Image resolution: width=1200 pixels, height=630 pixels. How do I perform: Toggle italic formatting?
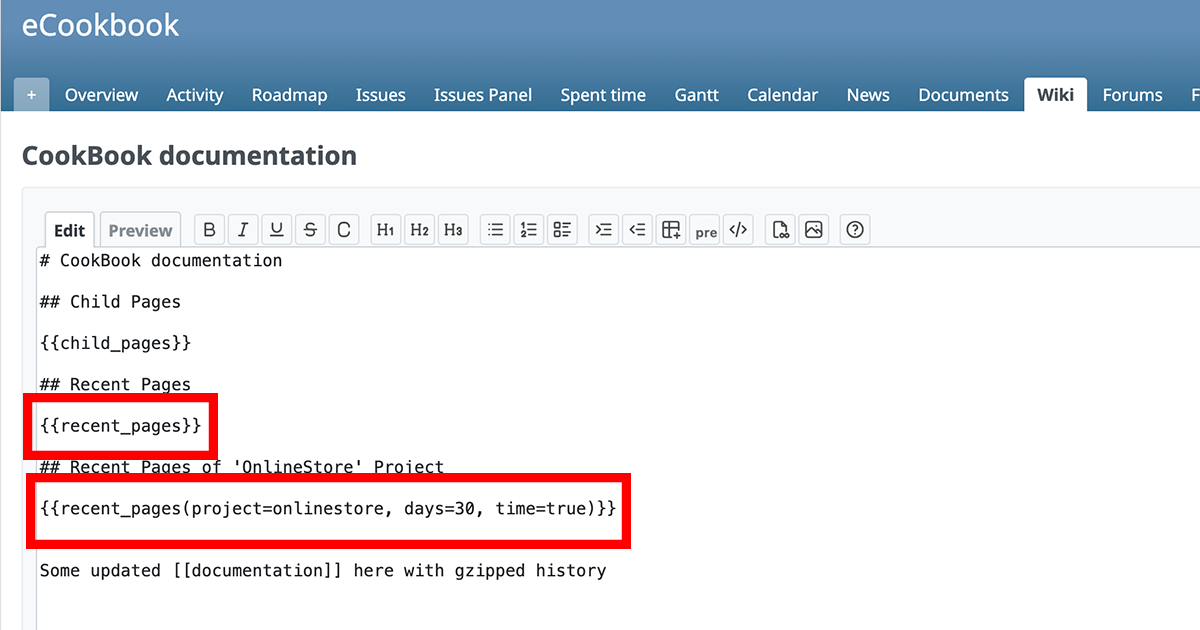[243, 229]
